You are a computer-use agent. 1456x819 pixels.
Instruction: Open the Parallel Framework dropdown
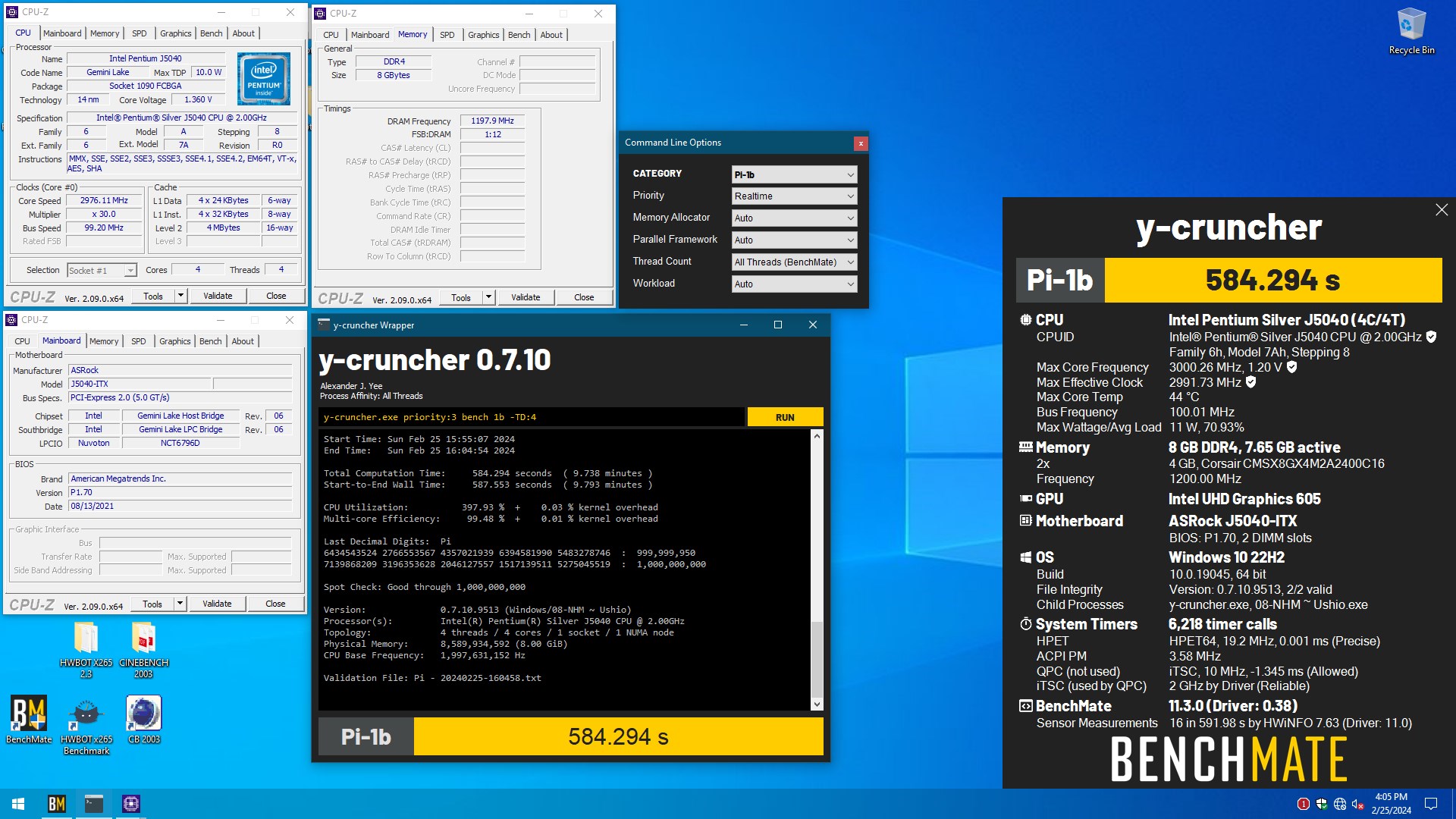[794, 240]
